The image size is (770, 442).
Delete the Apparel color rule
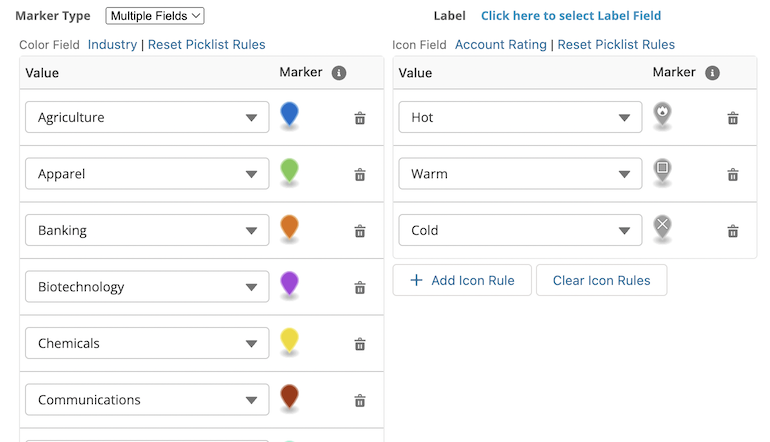click(360, 175)
